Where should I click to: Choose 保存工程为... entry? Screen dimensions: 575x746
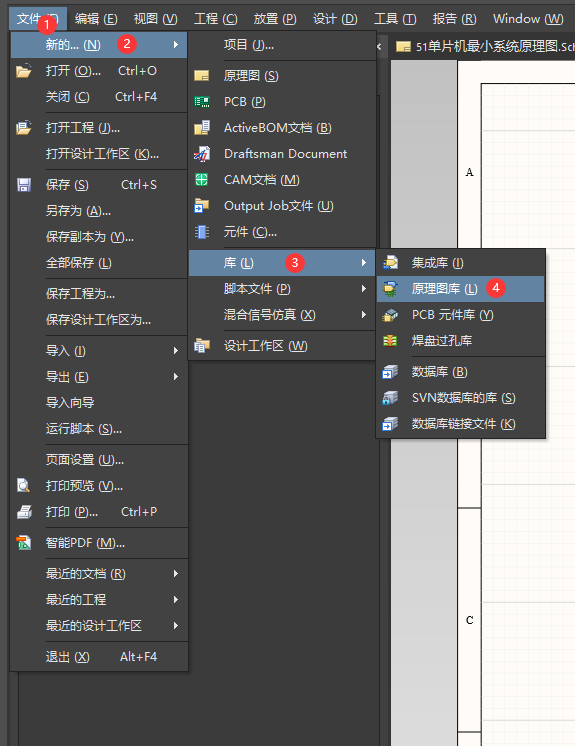[x=99, y=294]
